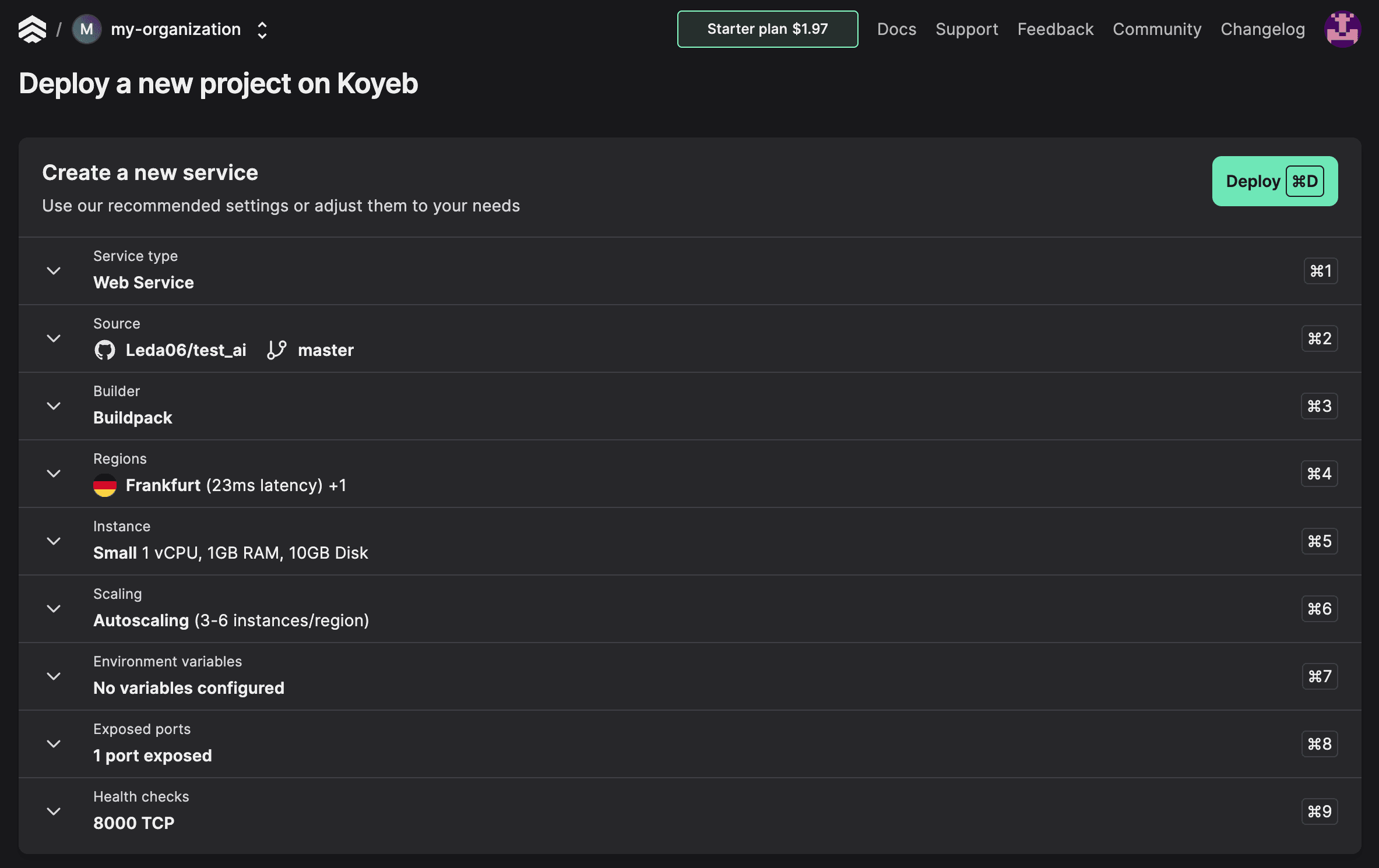Expand the Environment variables section
The width and height of the screenshot is (1379, 868).
53,676
